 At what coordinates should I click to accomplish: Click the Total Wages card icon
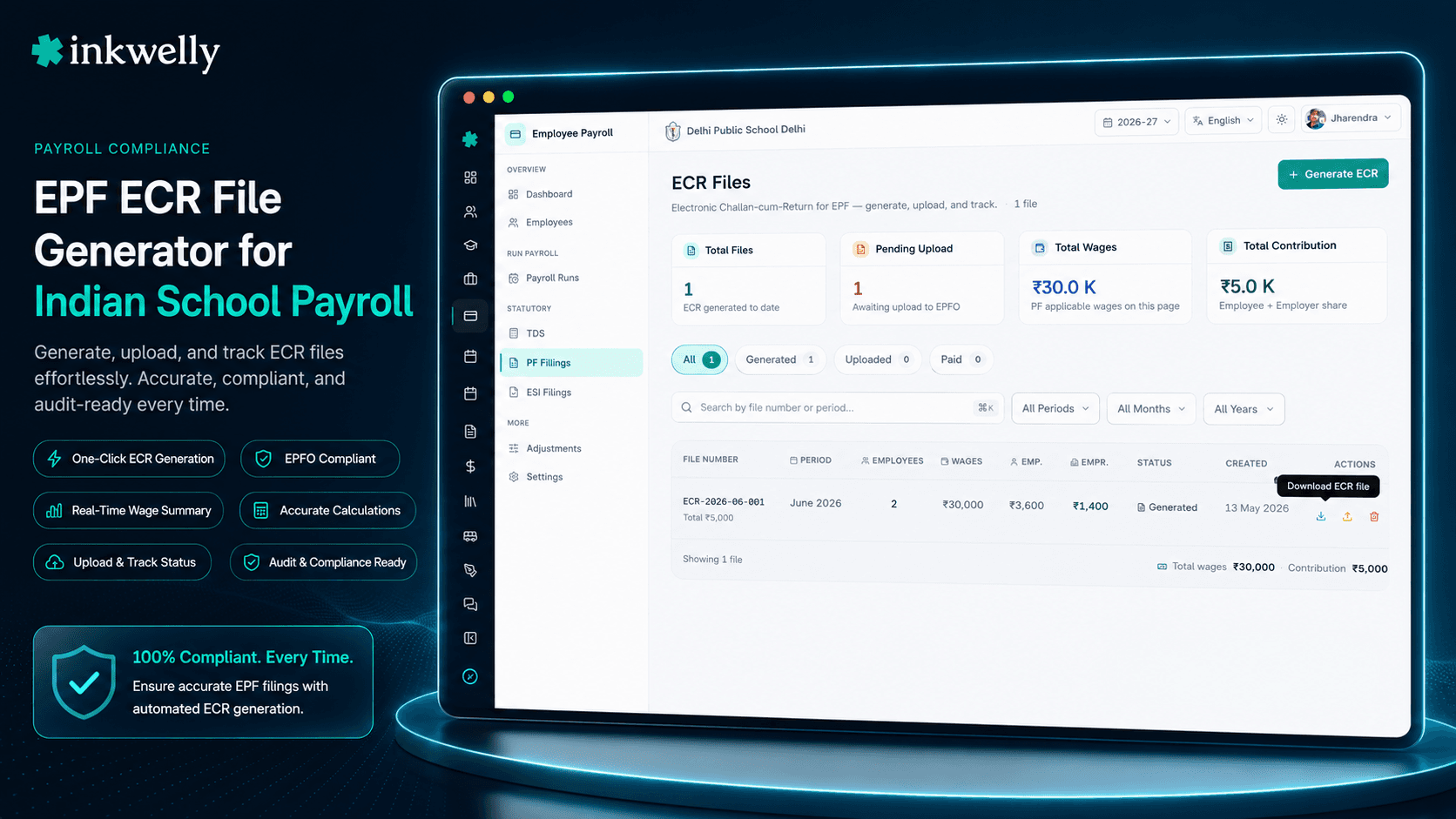[x=1040, y=248]
